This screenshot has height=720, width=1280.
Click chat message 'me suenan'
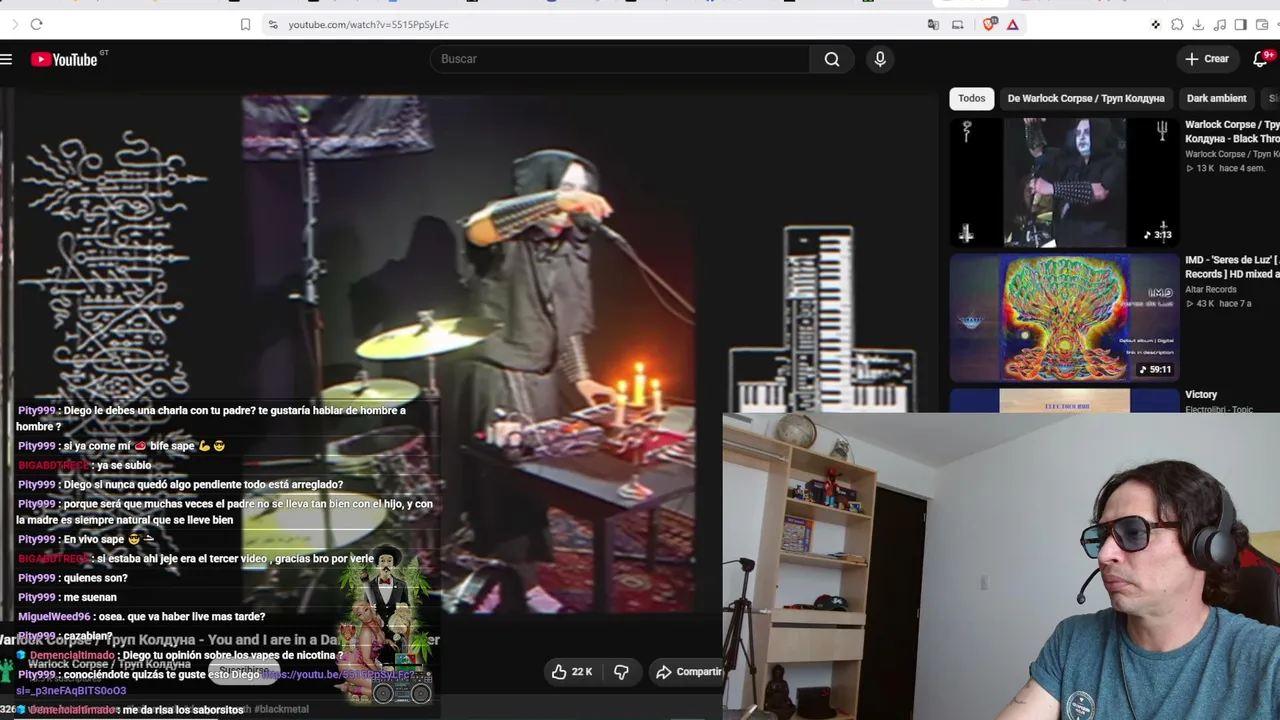click(x=90, y=597)
